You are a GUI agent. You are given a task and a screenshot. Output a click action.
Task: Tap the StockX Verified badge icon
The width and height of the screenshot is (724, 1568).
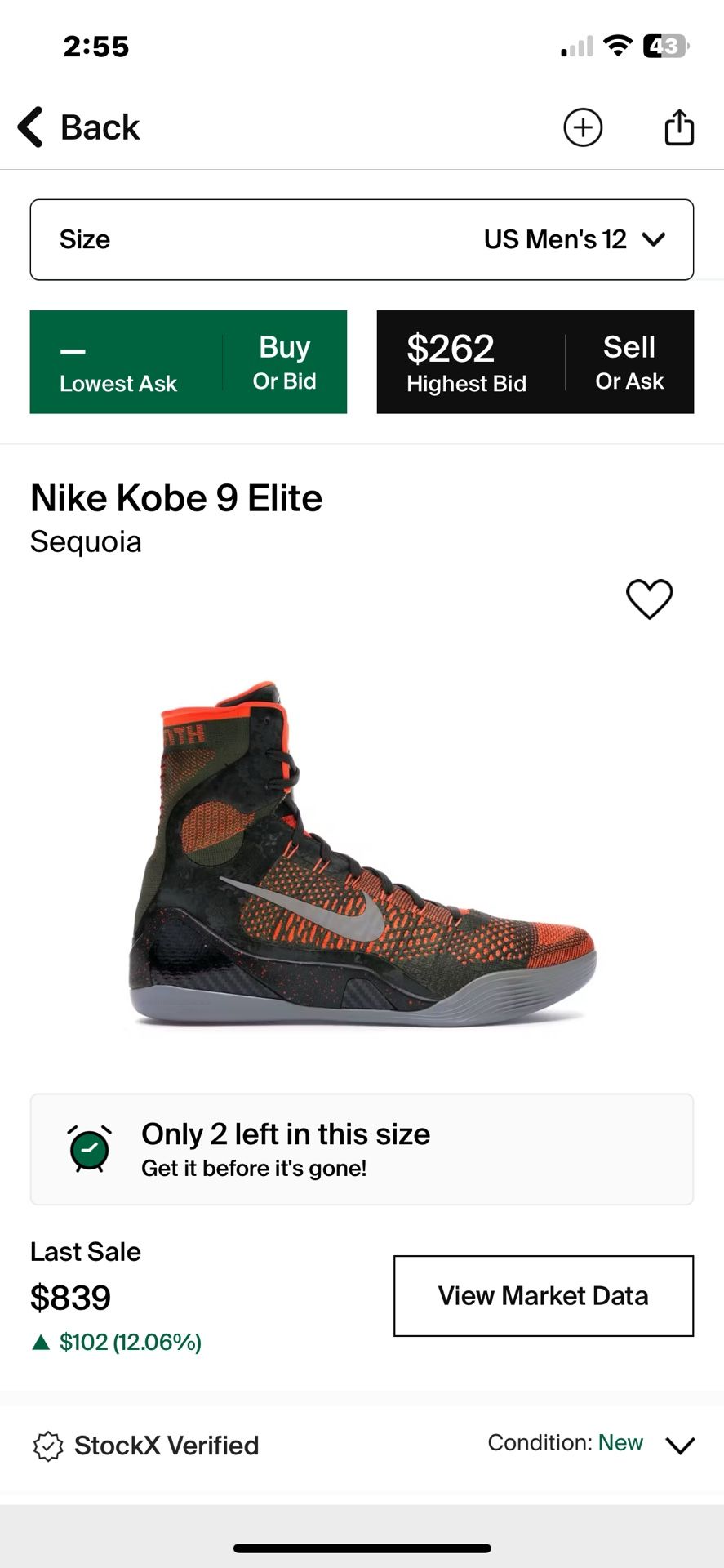pos(48,1445)
